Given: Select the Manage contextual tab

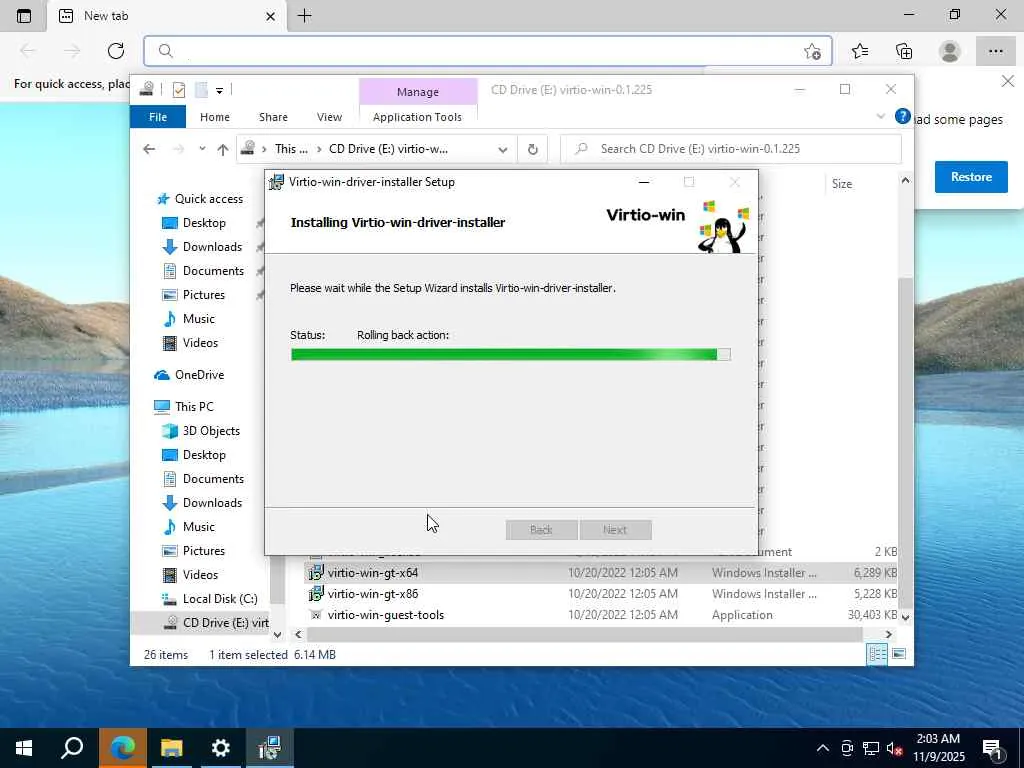Looking at the screenshot, I should coord(418,92).
